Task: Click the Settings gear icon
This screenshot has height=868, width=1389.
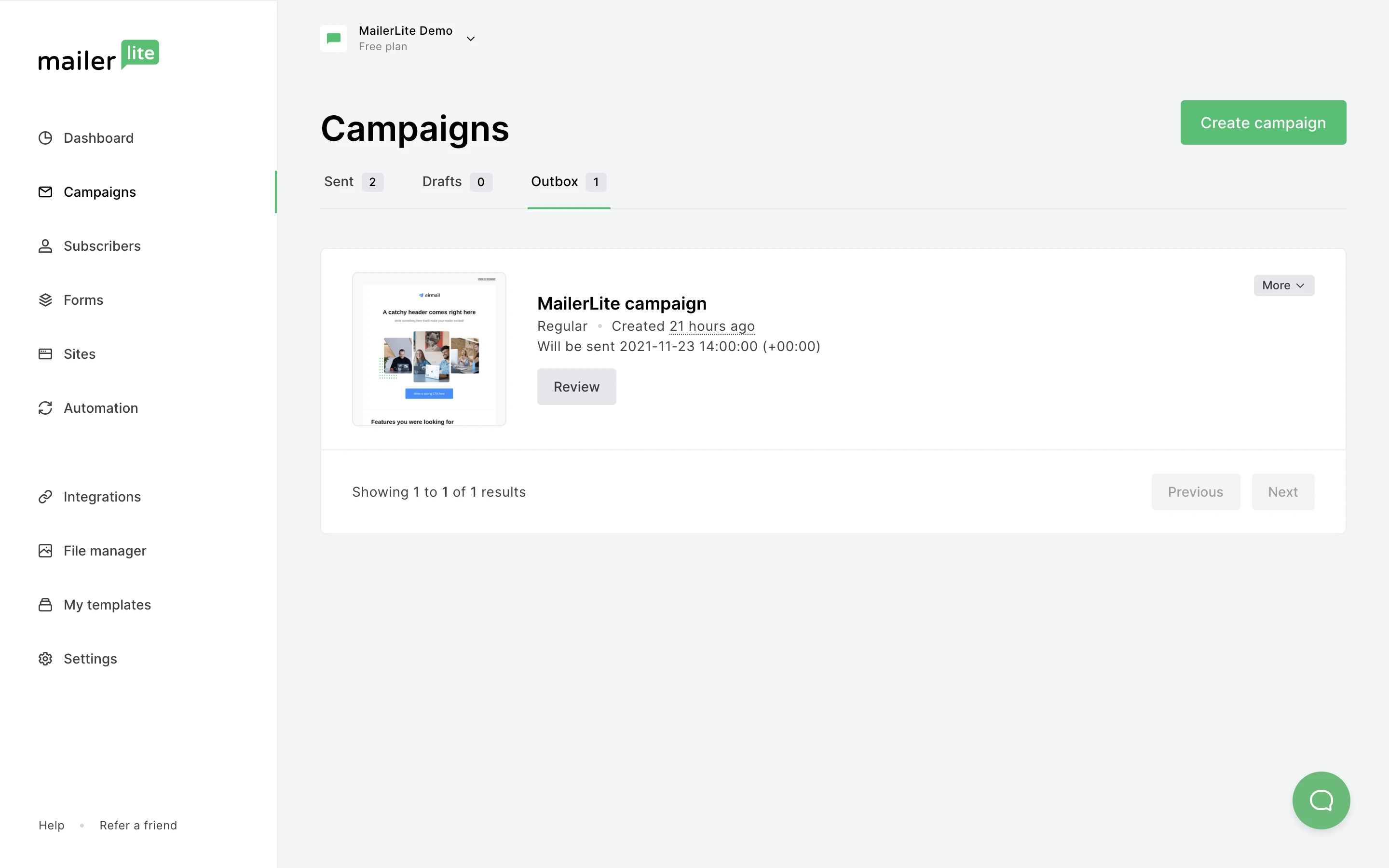Action: click(45, 658)
